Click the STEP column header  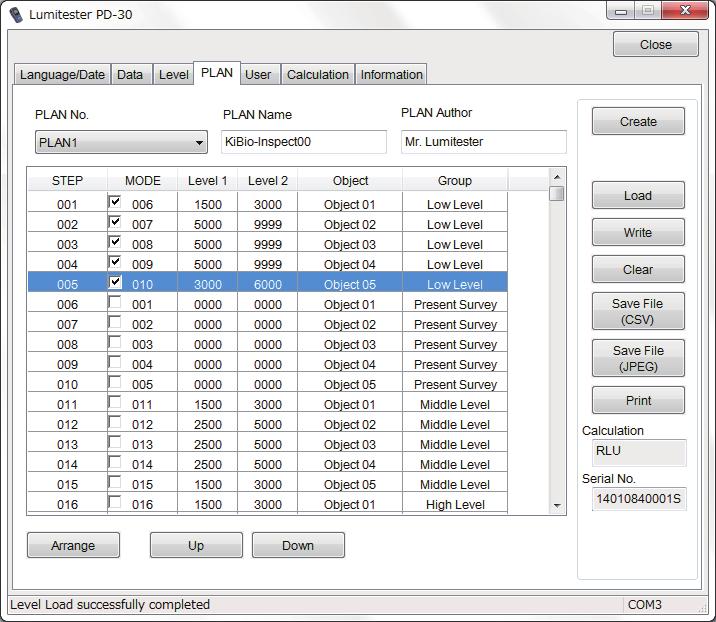68,180
